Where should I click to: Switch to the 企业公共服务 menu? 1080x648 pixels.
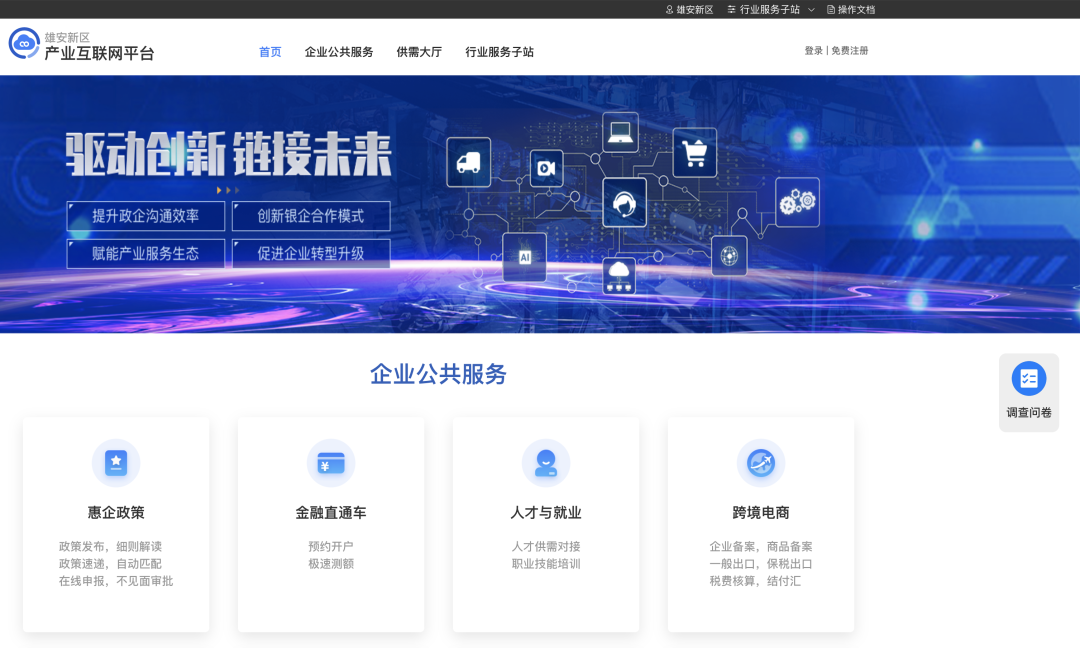click(x=339, y=51)
